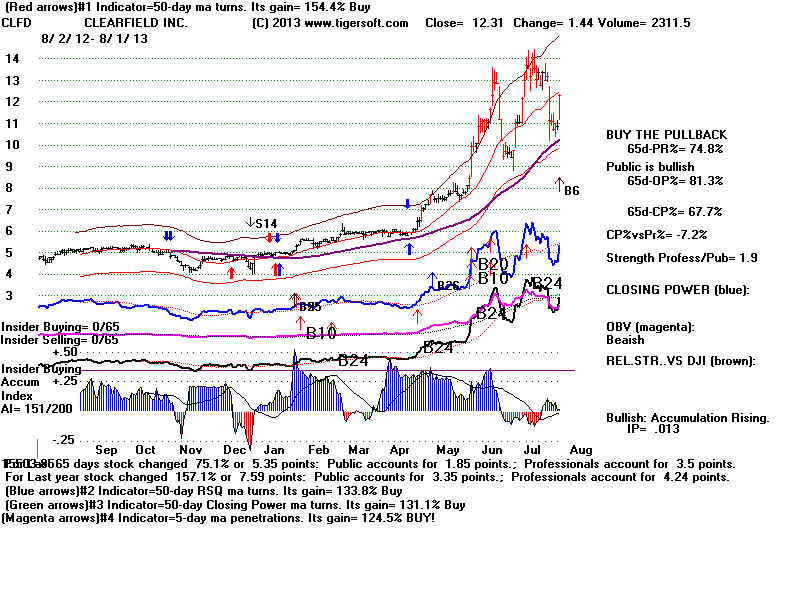Click the Magenta arrows #4 Indicator line

[x=218, y=518]
